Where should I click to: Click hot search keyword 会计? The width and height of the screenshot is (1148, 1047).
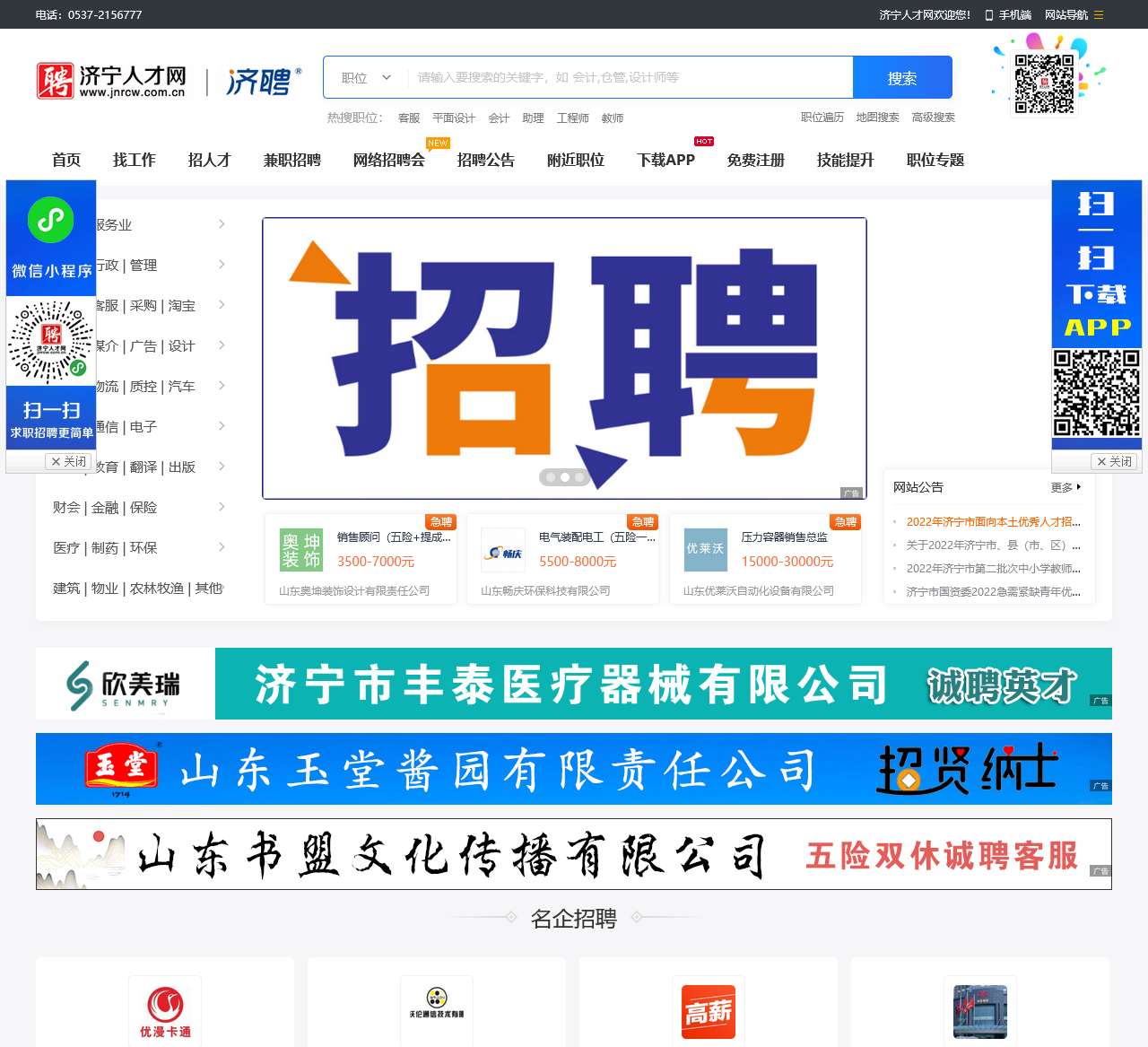click(x=499, y=118)
